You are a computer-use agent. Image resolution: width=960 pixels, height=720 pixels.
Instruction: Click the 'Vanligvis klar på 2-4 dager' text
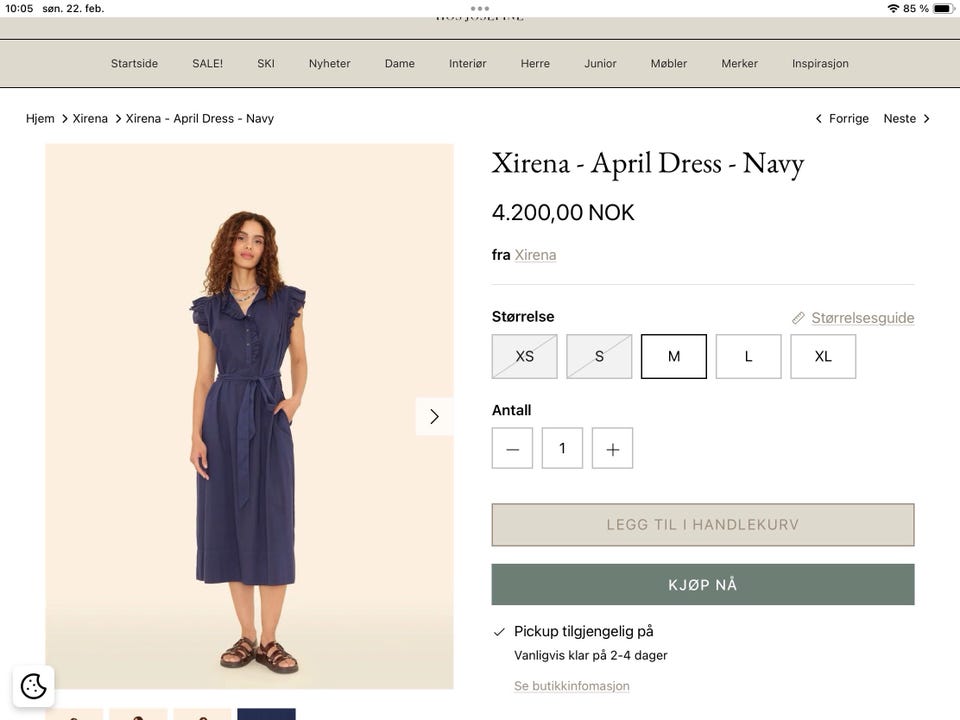591,655
